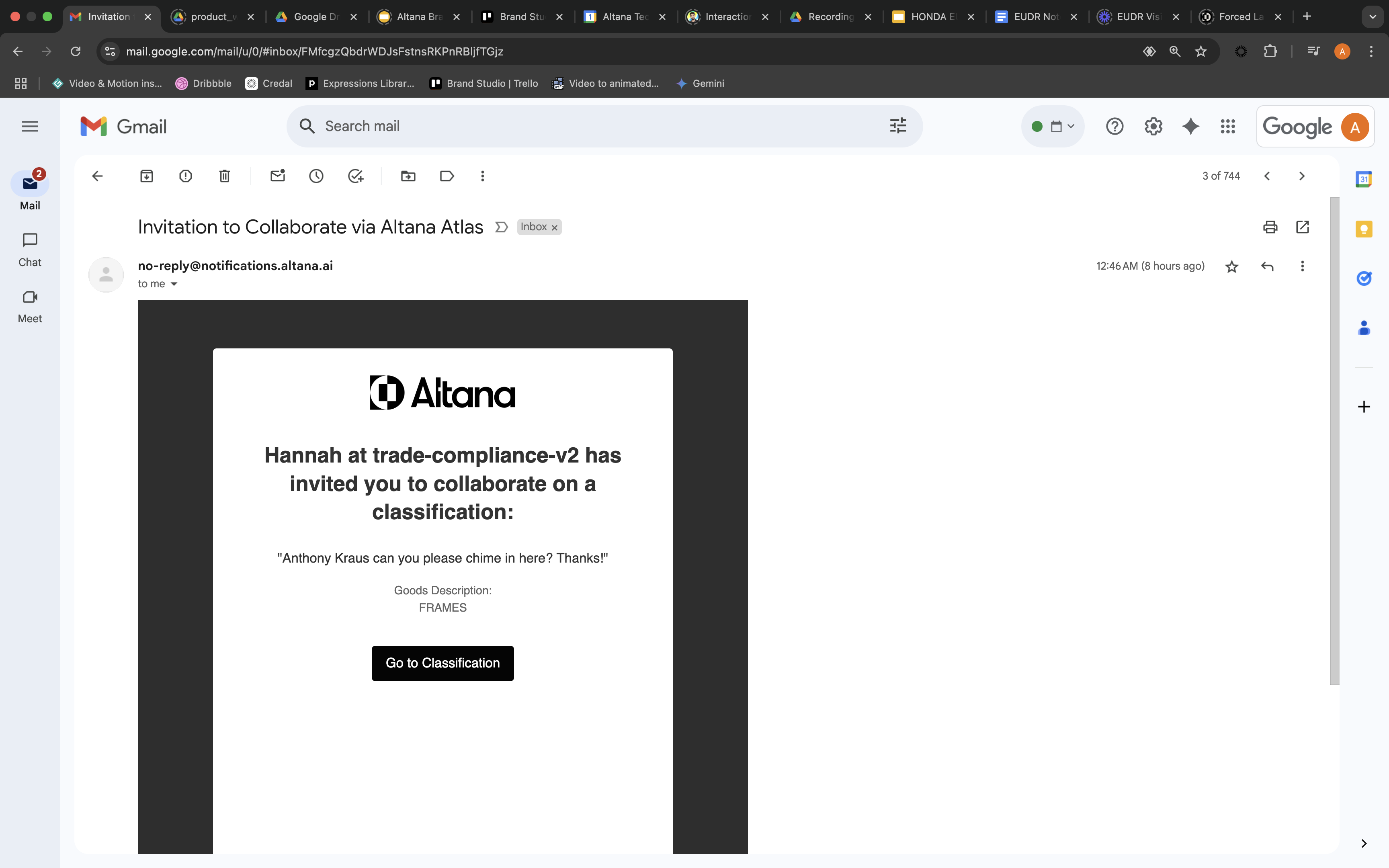Add email to Tasks
This screenshot has width=1389, height=868.
pyautogui.click(x=356, y=176)
